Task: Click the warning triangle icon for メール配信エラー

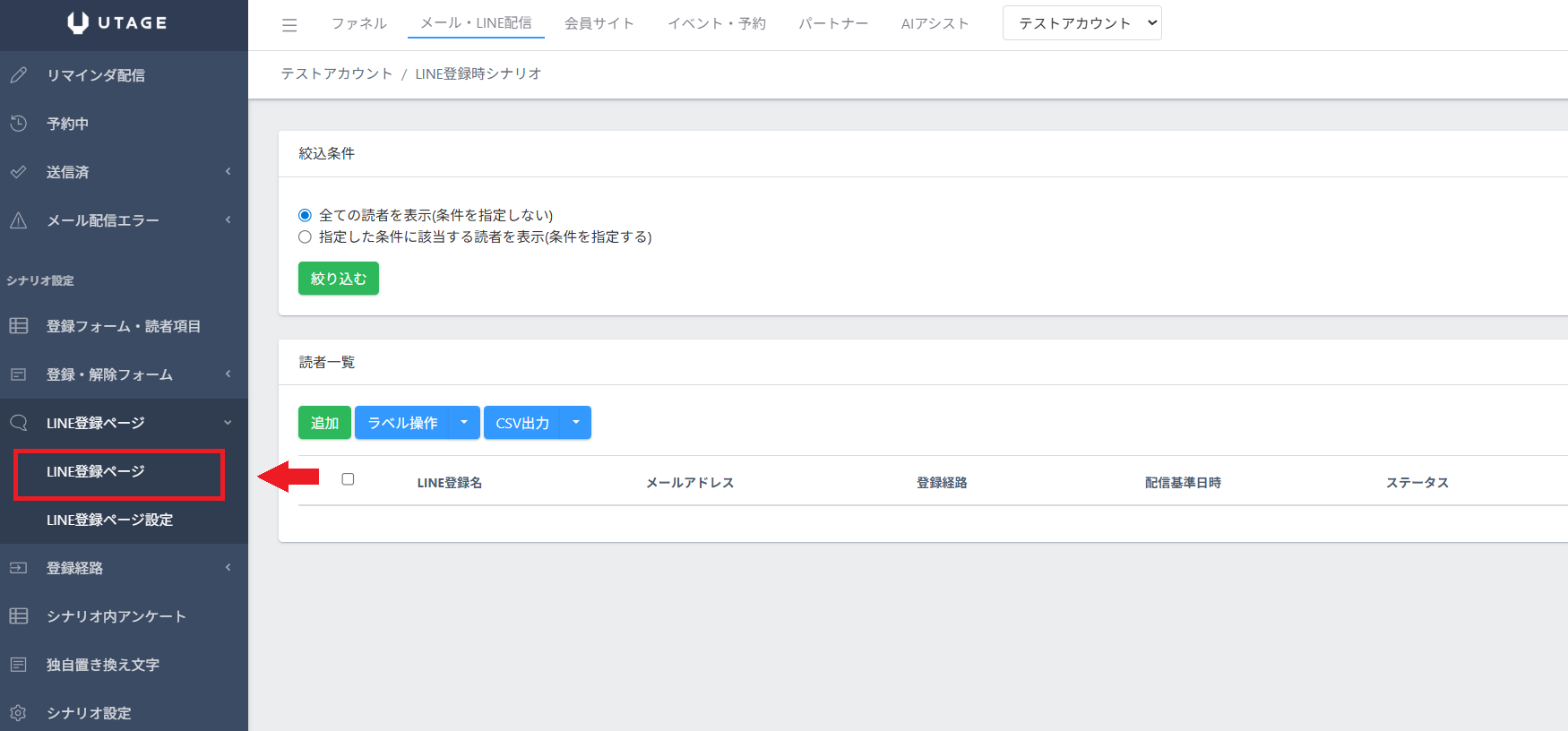Action: 19,220
